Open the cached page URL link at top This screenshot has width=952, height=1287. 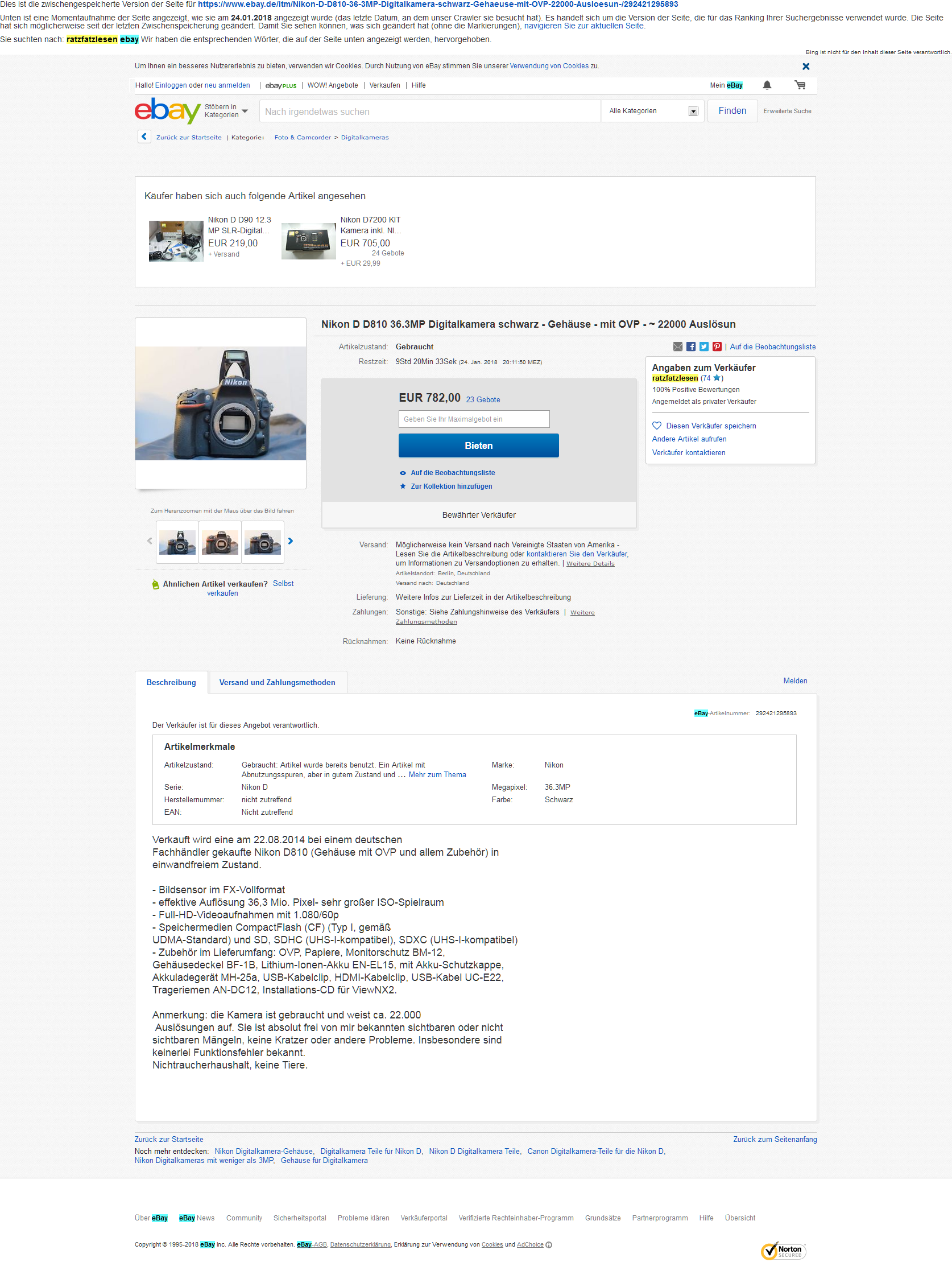(438, 5)
